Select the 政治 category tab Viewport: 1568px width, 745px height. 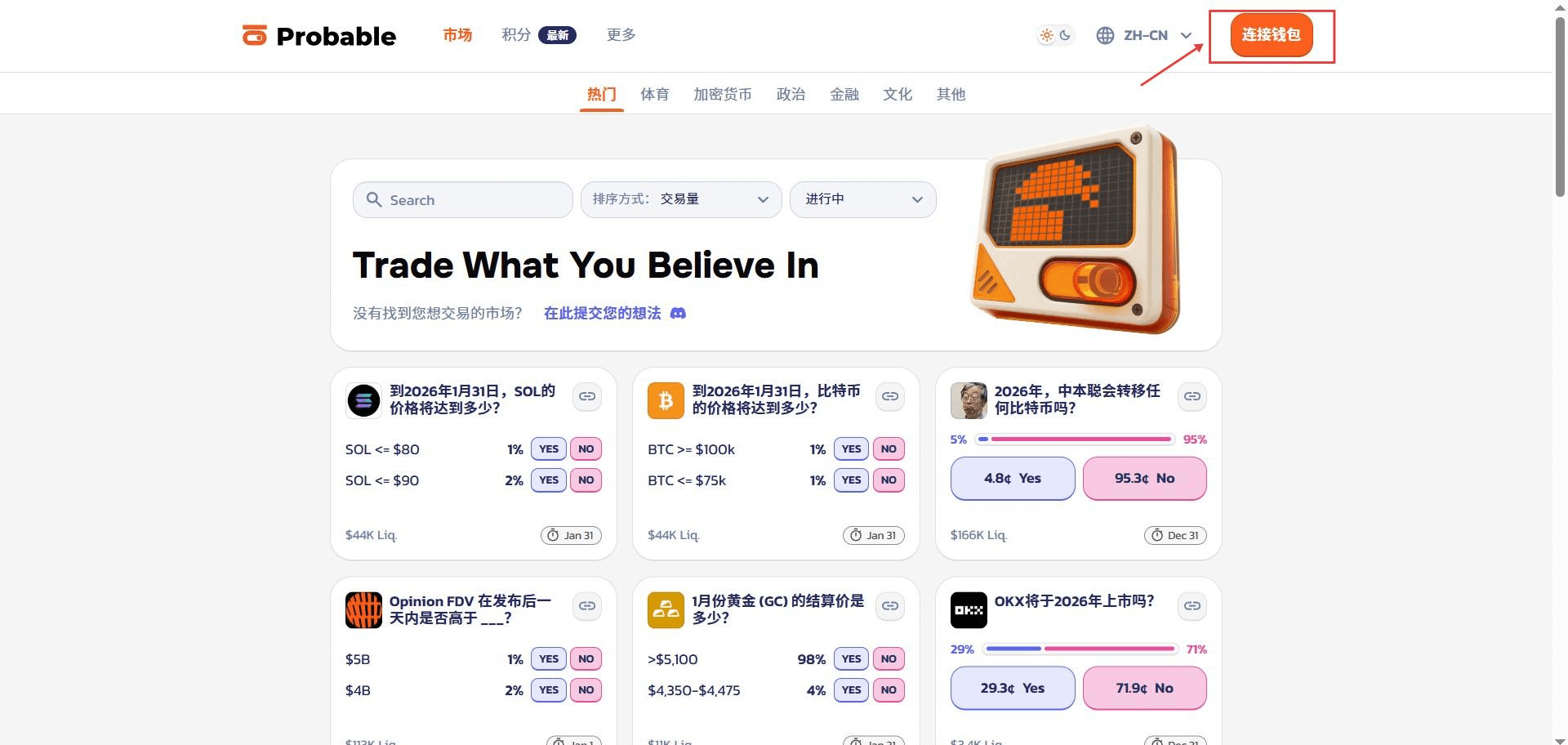pos(791,94)
